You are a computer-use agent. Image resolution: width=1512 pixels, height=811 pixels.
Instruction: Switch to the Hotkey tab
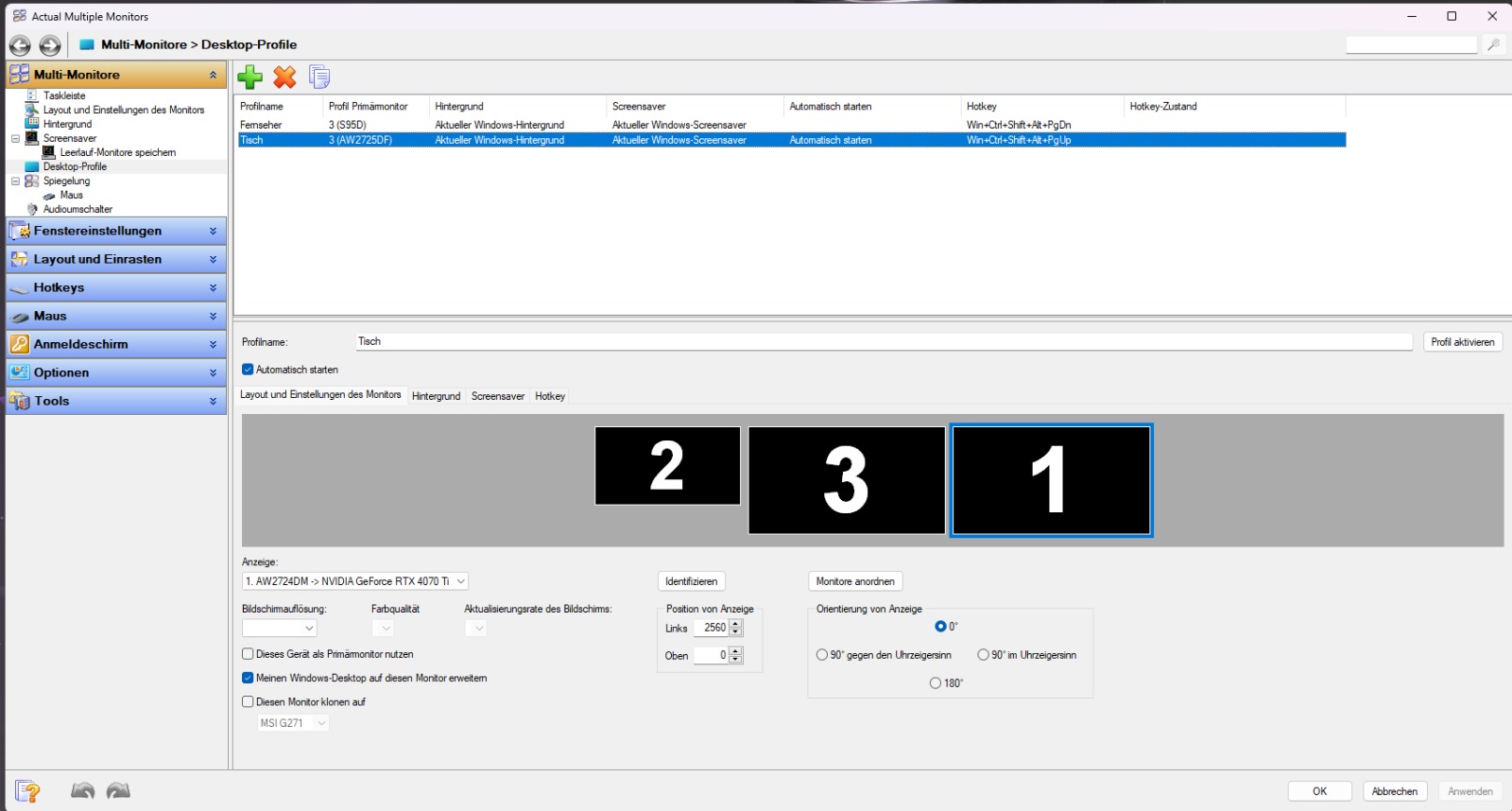click(550, 396)
